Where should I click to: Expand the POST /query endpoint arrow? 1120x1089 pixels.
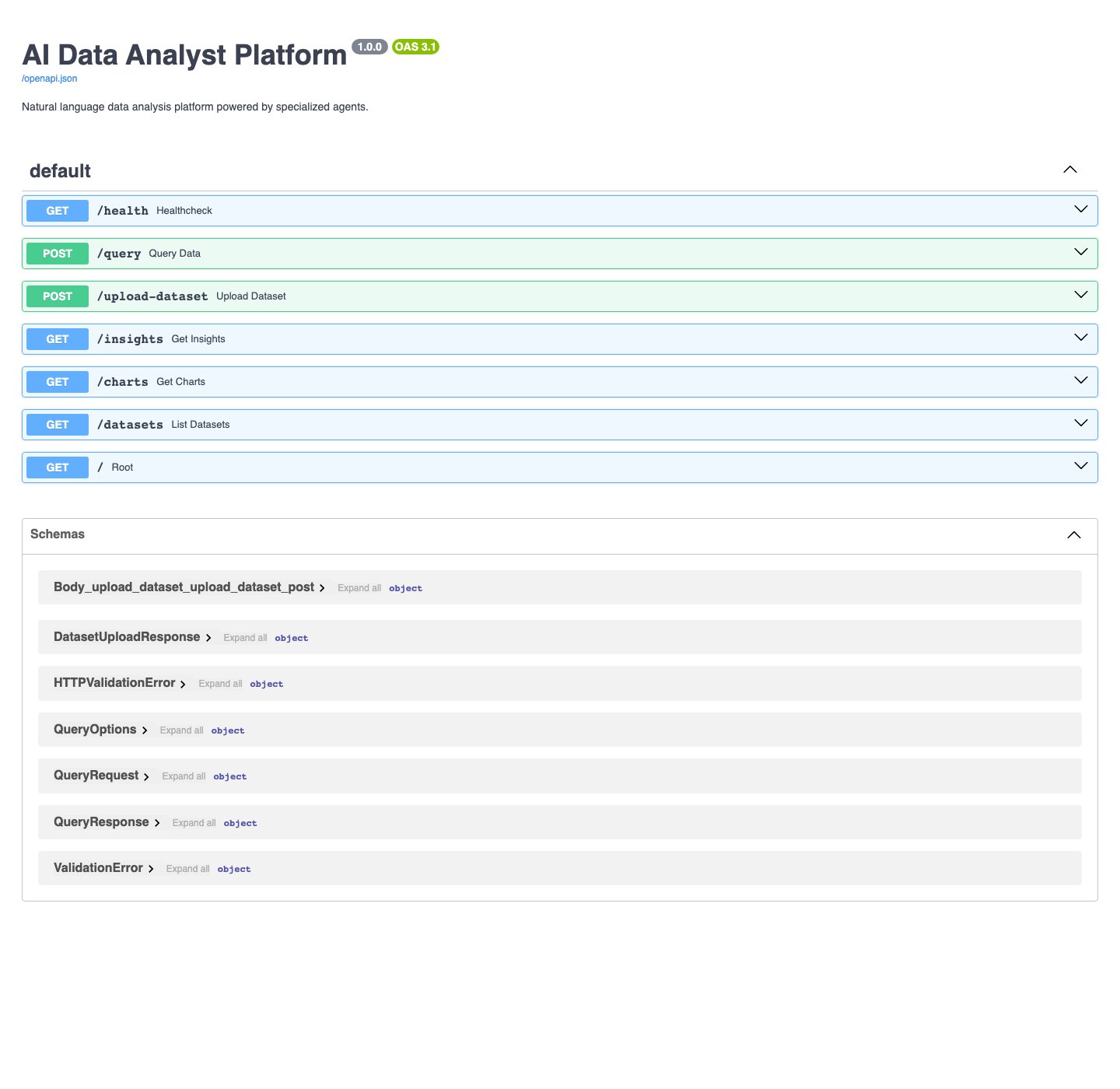(1081, 252)
